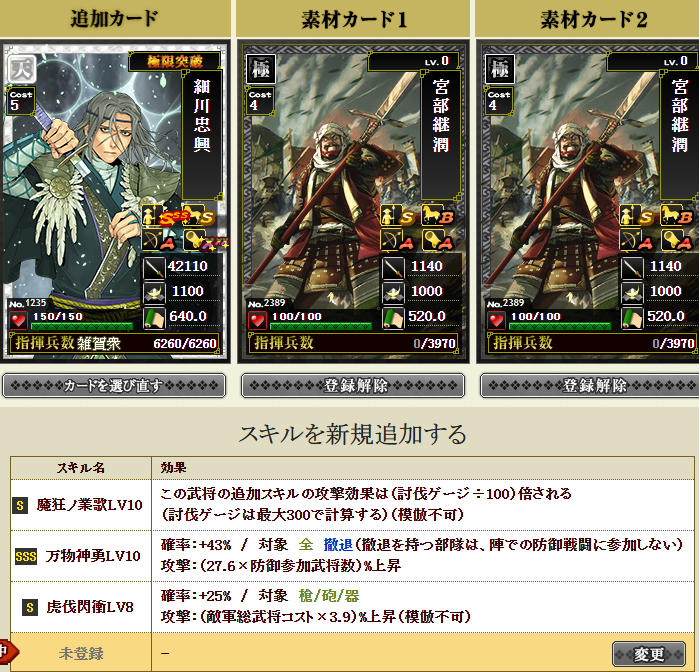Click the 極 rarity badge on 素材カード1
This screenshot has width=699, height=672.
(x=261, y=69)
